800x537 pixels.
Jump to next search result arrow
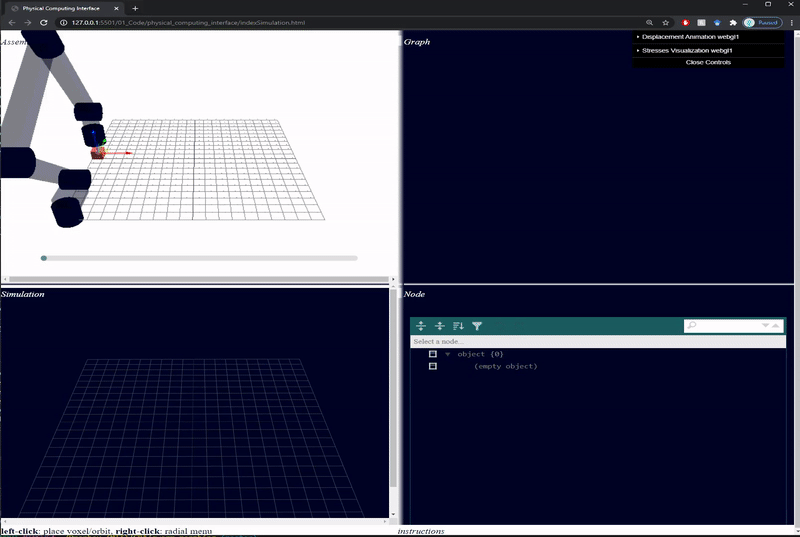point(766,326)
